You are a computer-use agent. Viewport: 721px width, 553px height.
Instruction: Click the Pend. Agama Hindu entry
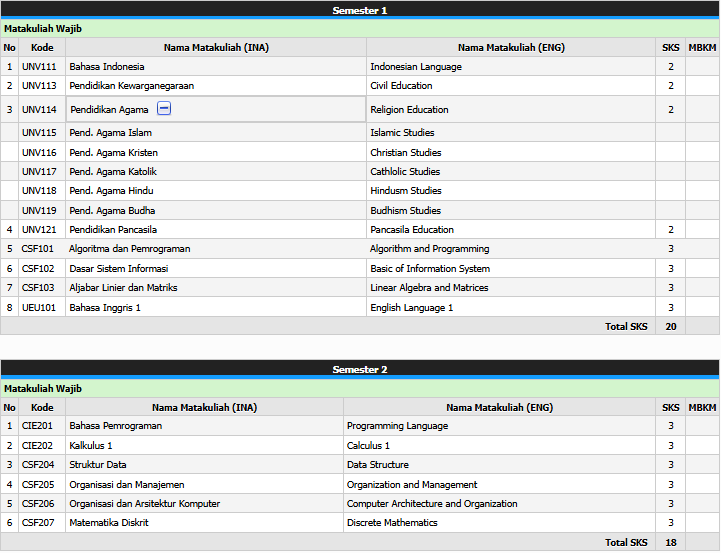tap(111, 191)
